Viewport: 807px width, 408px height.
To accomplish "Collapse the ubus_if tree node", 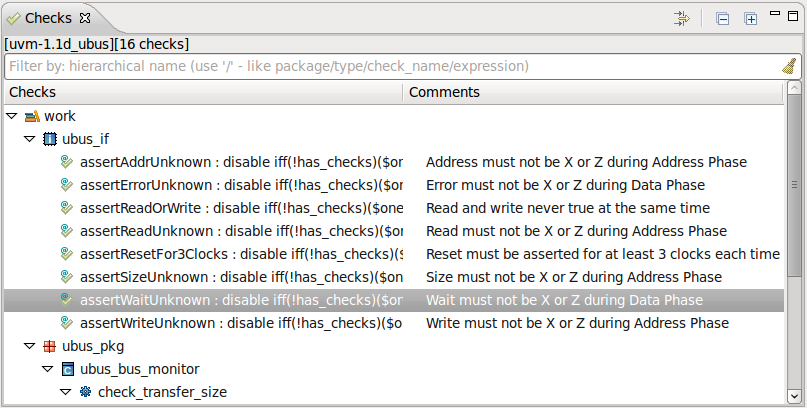I will (29, 139).
